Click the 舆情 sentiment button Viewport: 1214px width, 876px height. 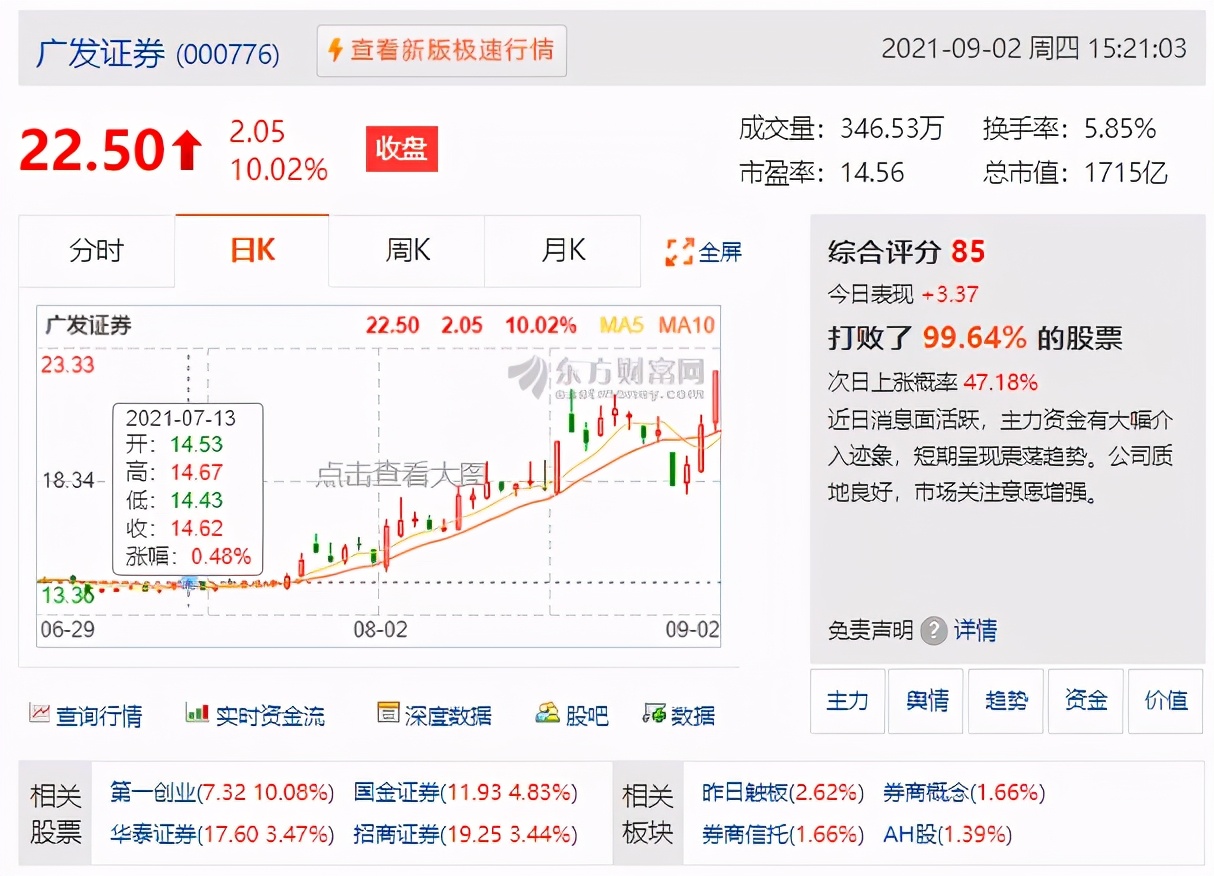pyautogui.click(x=925, y=701)
